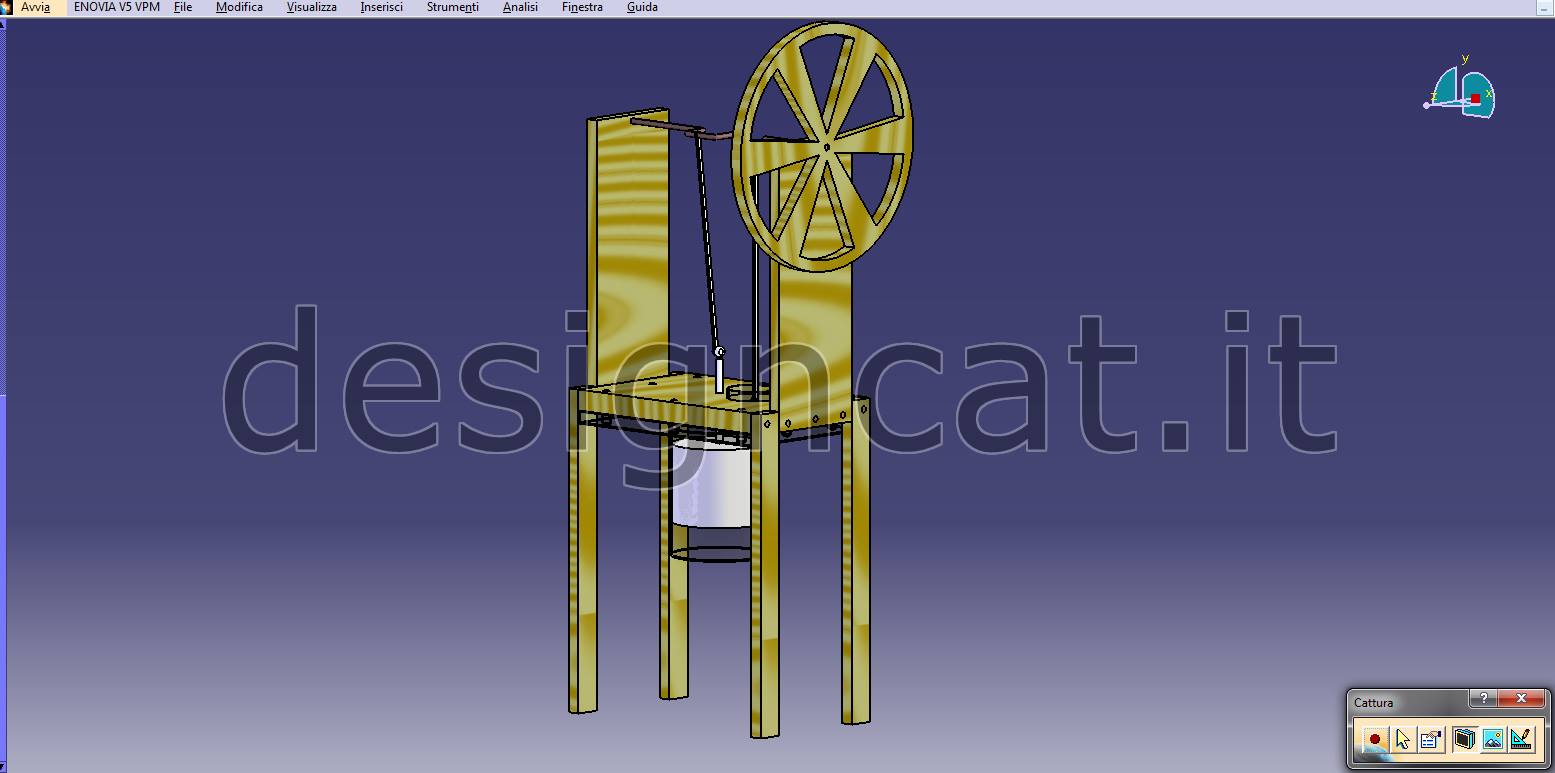Open the File menu
1555x773 pixels.
(183, 7)
